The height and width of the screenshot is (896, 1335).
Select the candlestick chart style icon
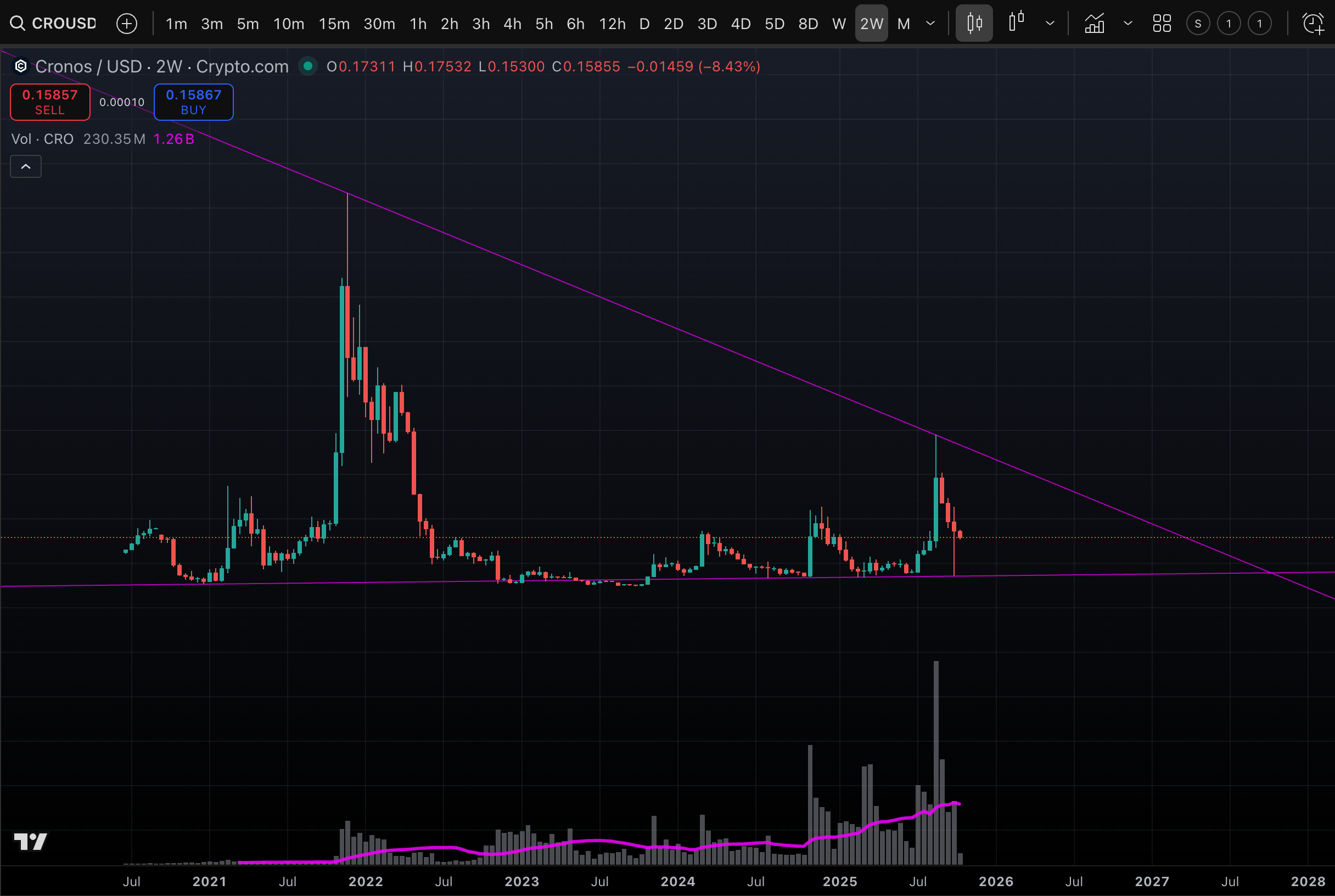[973, 23]
